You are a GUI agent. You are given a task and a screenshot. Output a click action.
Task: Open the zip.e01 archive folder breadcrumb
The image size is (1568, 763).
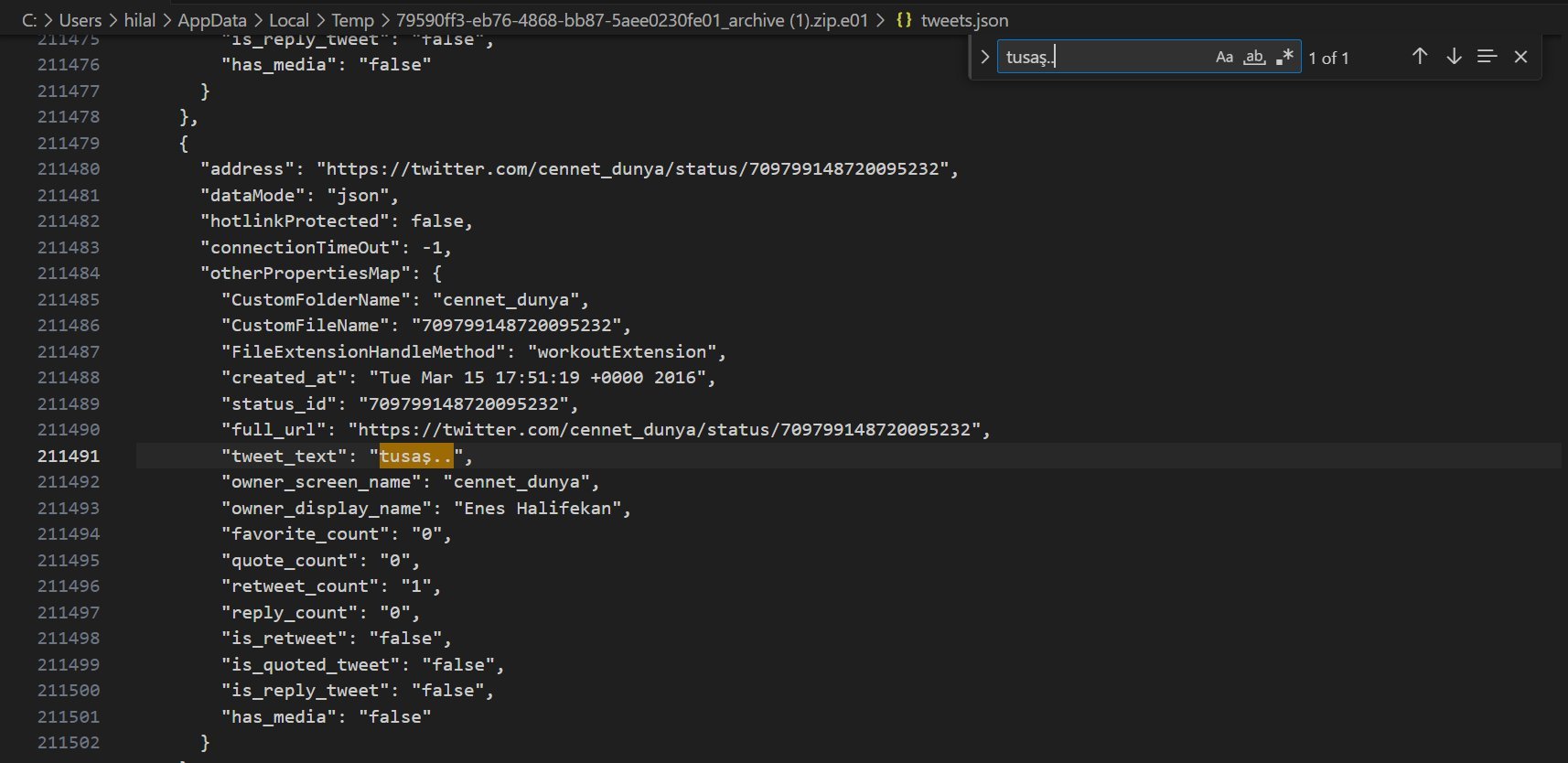click(x=632, y=20)
